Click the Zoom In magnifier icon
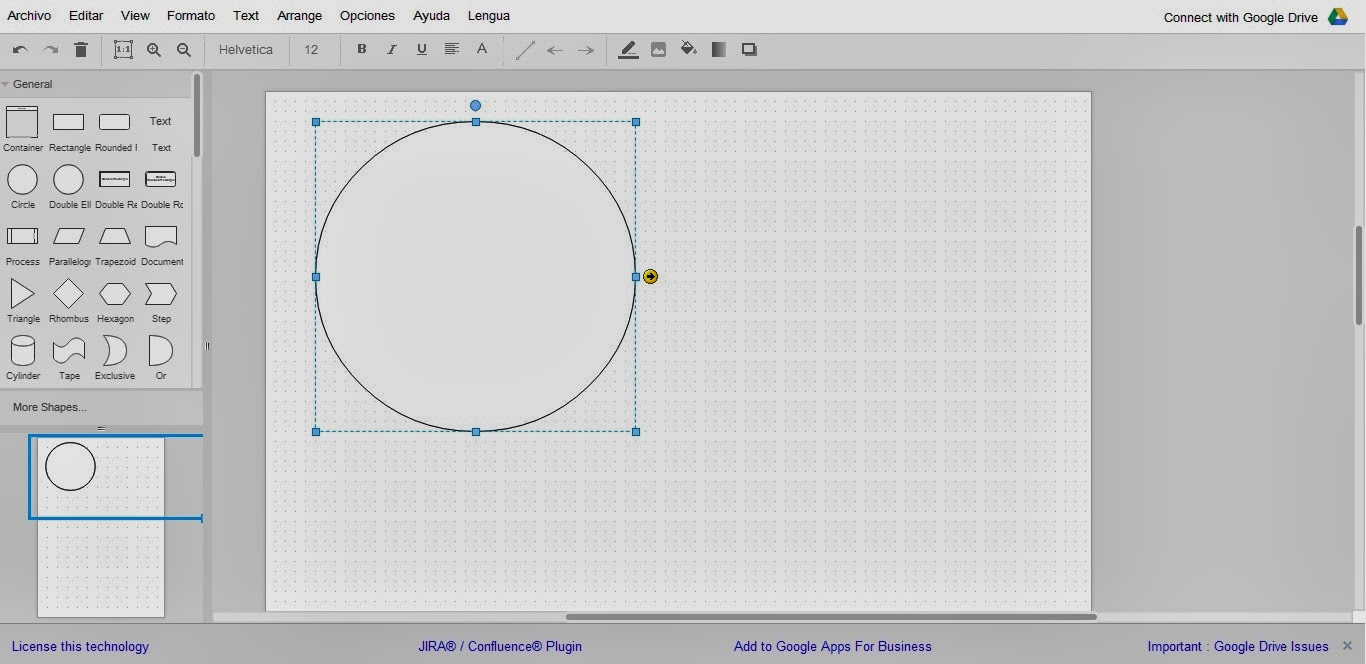Viewport: 1366px width, 664px height. click(153, 49)
